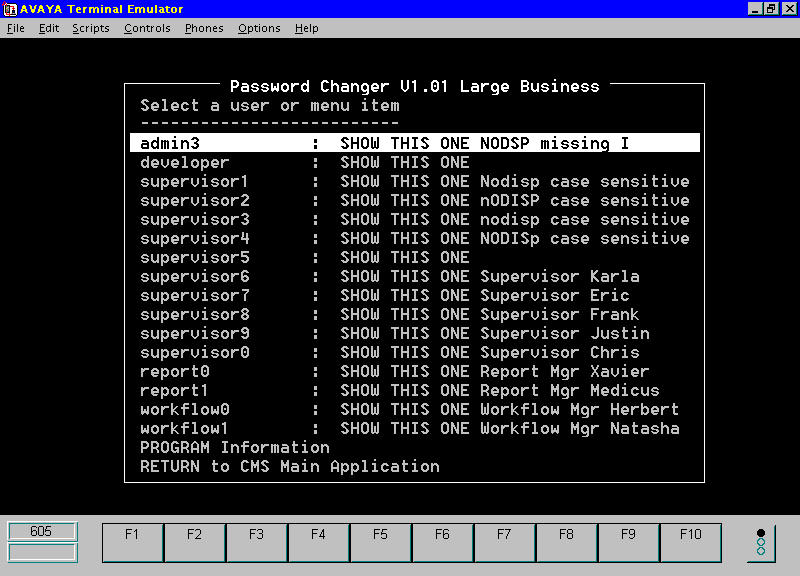Viewport: 800px width, 576px height.
Task: Click the F3 function key button
Action: (257, 542)
